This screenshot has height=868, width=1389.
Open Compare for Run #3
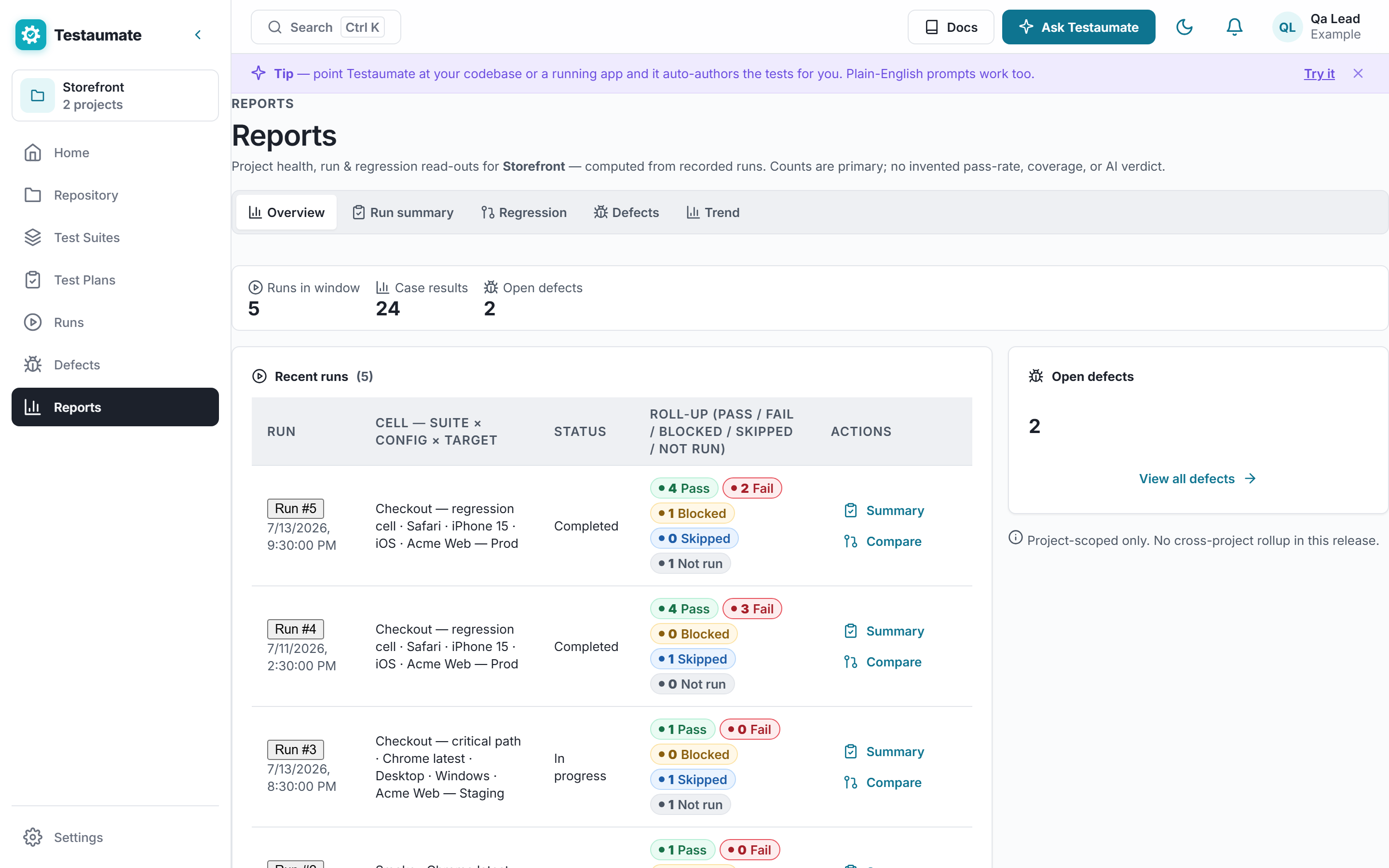tap(883, 783)
